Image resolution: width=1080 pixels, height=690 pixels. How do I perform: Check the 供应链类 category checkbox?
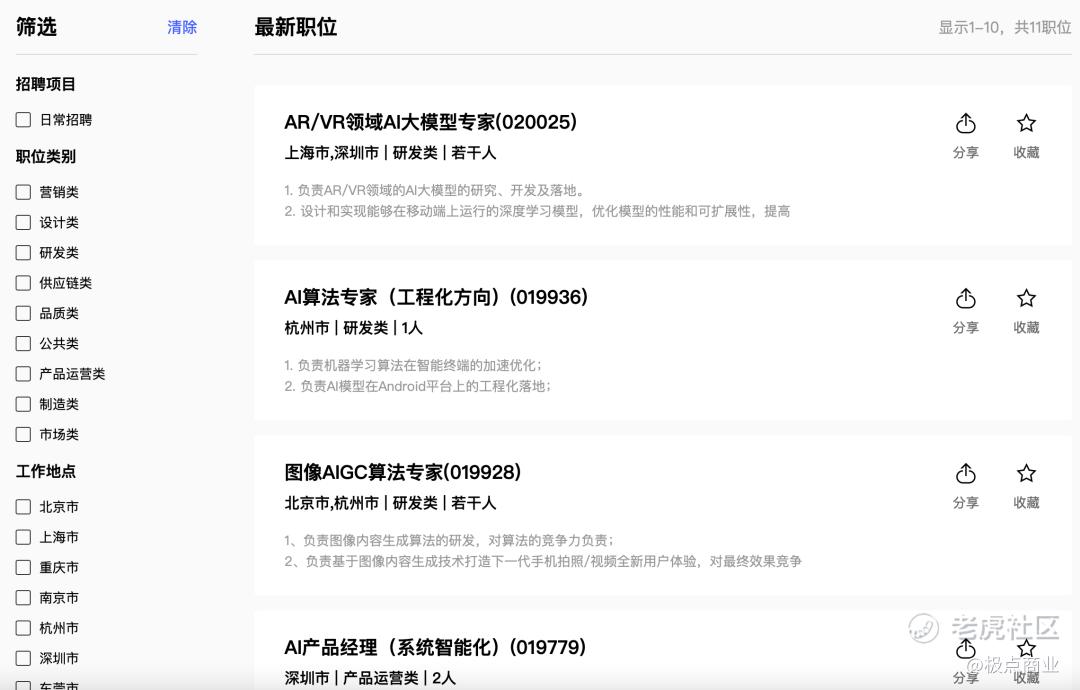(x=23, y=283)
